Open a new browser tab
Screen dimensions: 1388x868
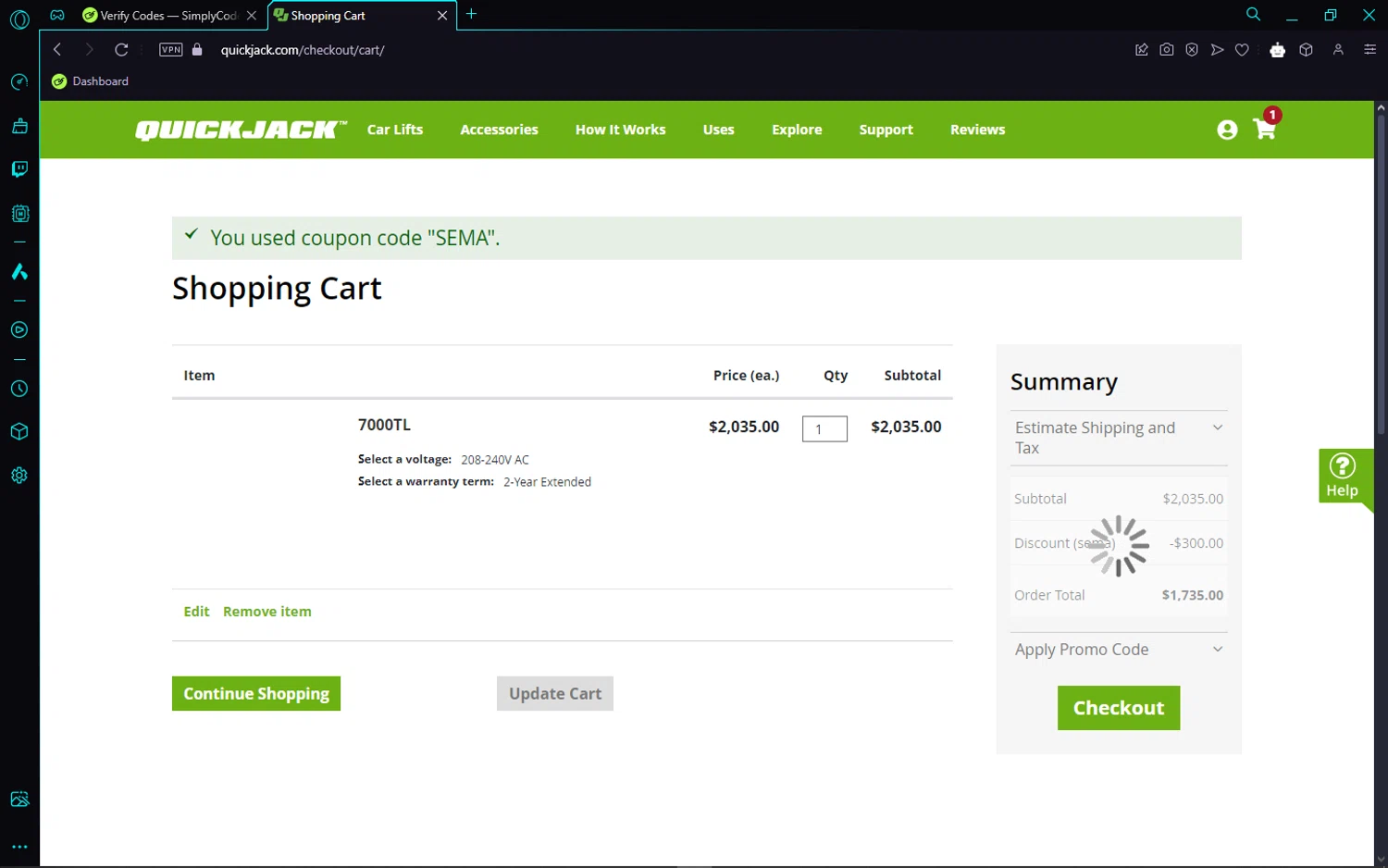471,14
